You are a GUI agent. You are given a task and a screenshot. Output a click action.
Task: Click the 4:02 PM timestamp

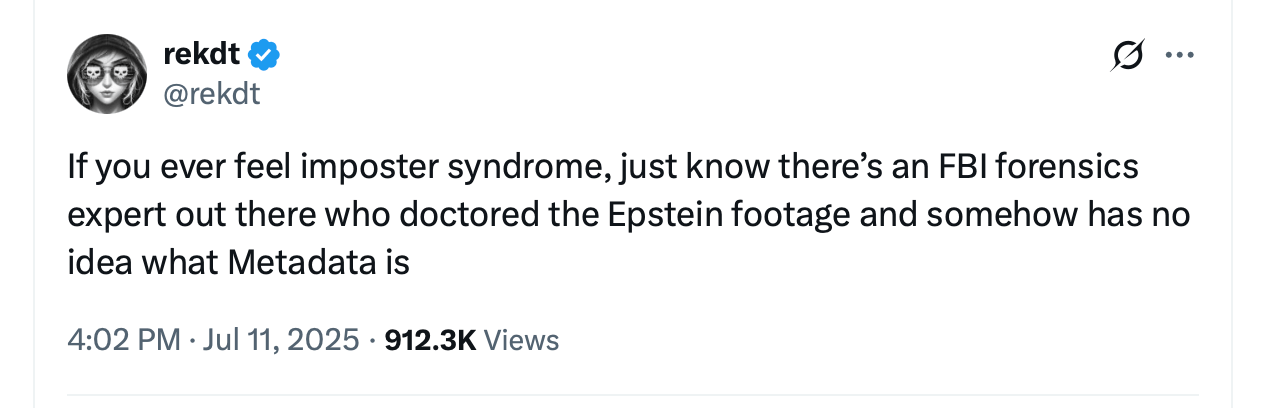coord(124,340)
